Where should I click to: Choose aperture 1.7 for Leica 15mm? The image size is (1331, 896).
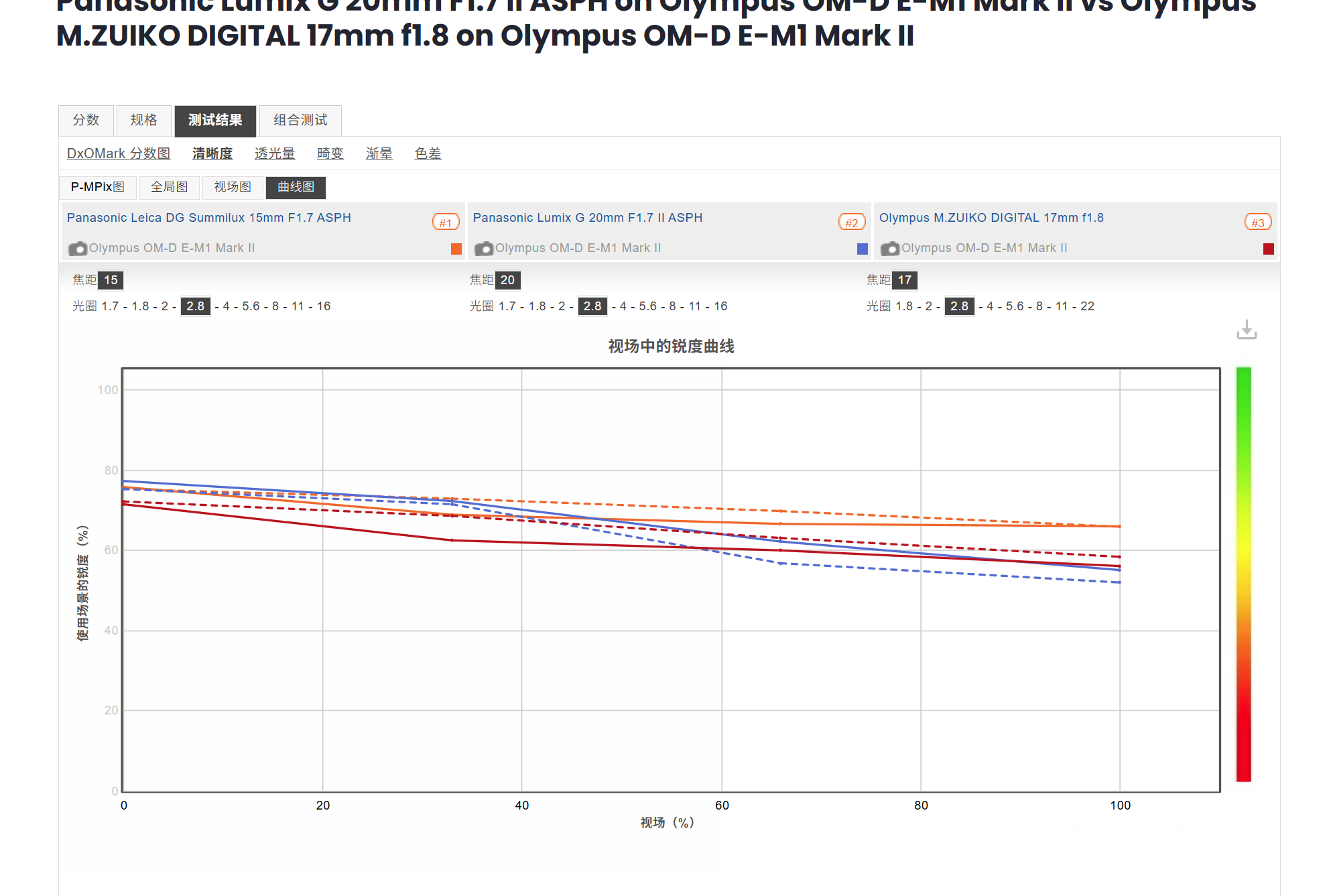click(110, 306)
